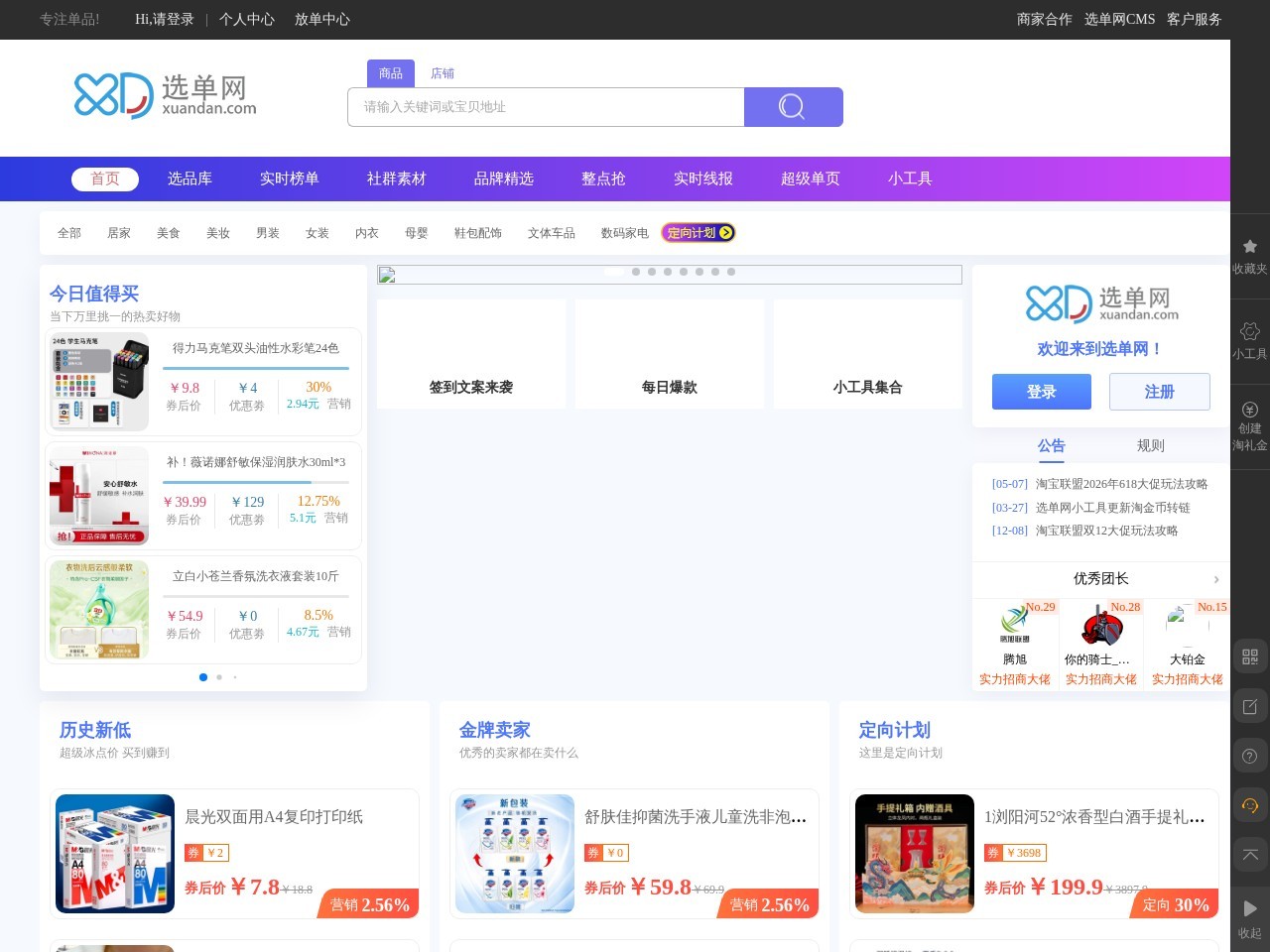Click the 创建淘礼金 coin icon
The height and width of the screenshot is (952, 1270).
tap(1250, 410)
